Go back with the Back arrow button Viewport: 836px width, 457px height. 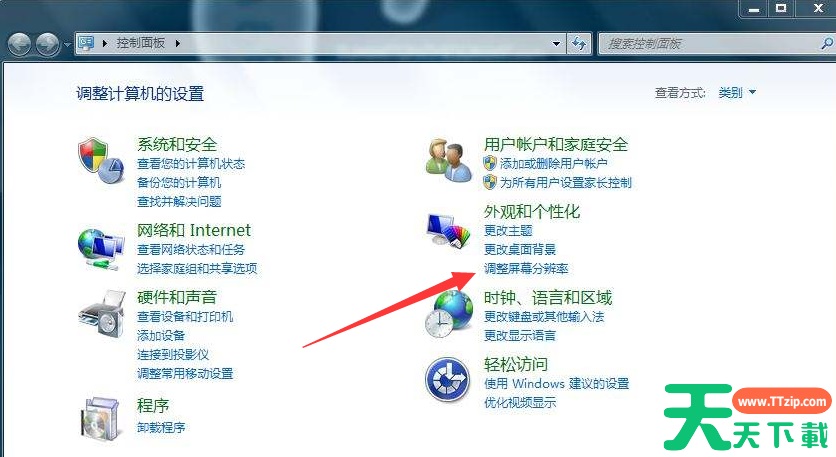pos(20,44)
